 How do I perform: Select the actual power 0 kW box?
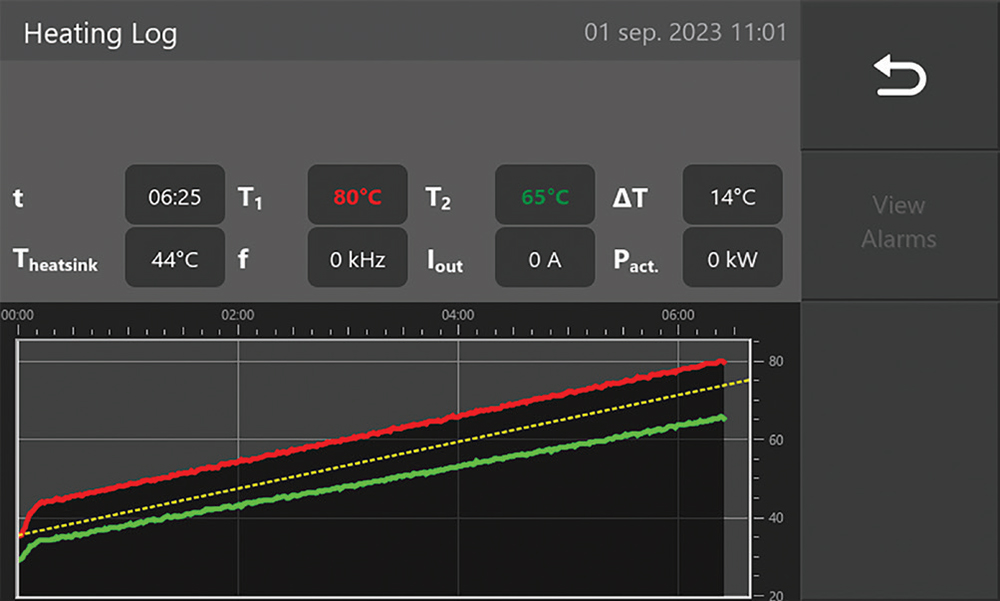(x=732, y=259)
